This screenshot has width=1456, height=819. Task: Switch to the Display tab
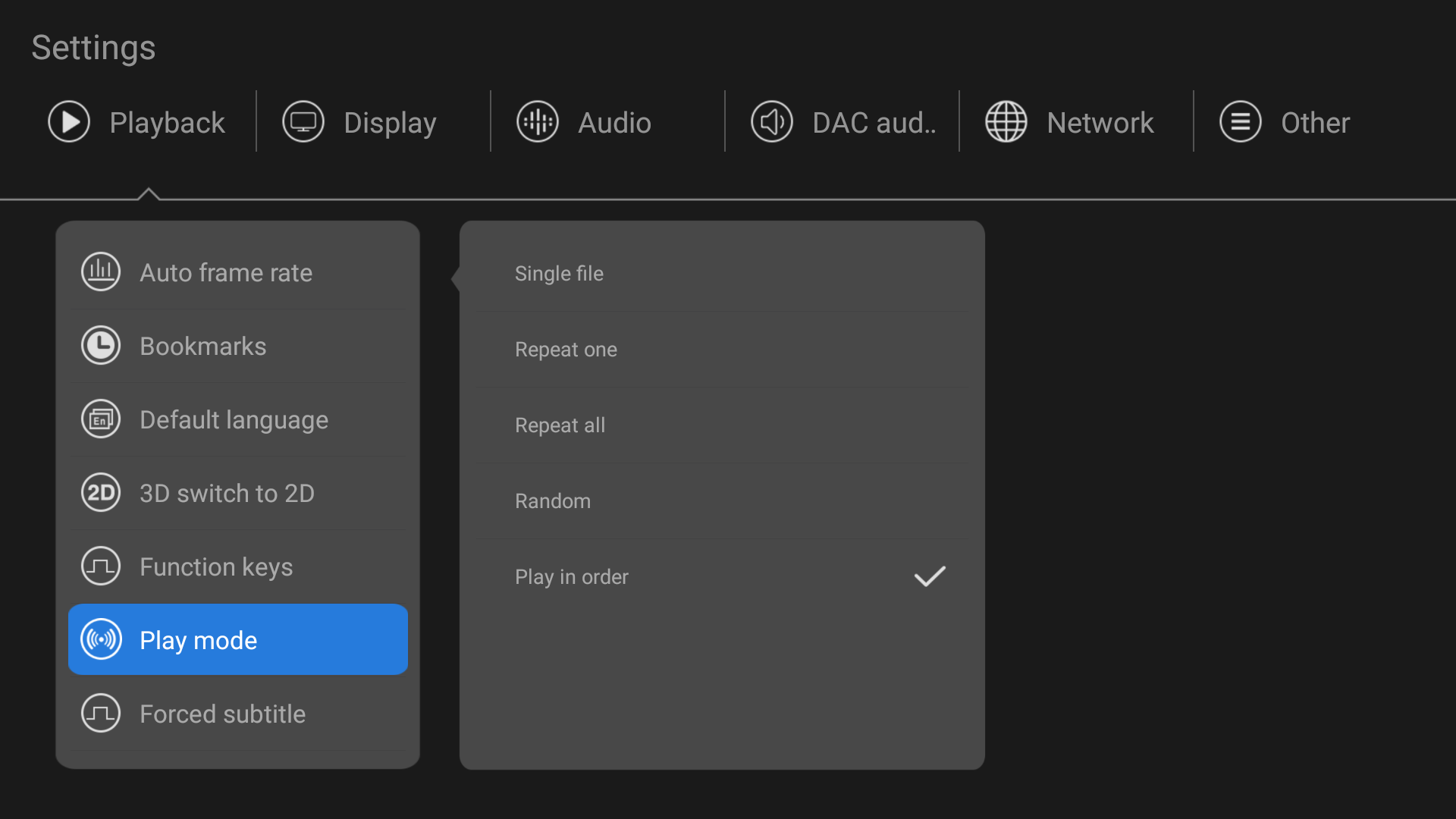click(374, 122)
